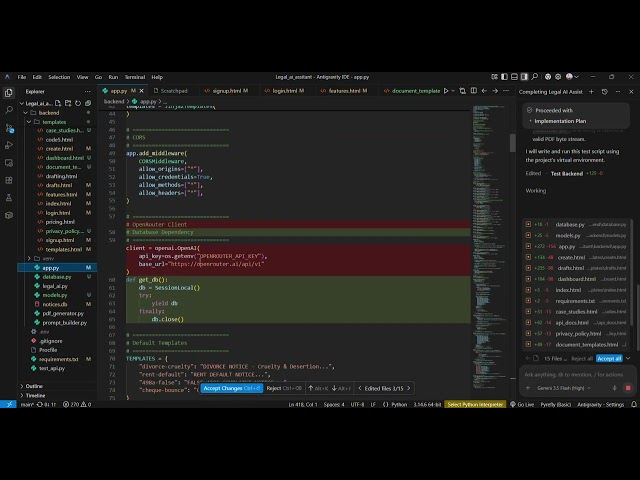Navigate back with the left arrow in the editor toolbar

(484, 91)
